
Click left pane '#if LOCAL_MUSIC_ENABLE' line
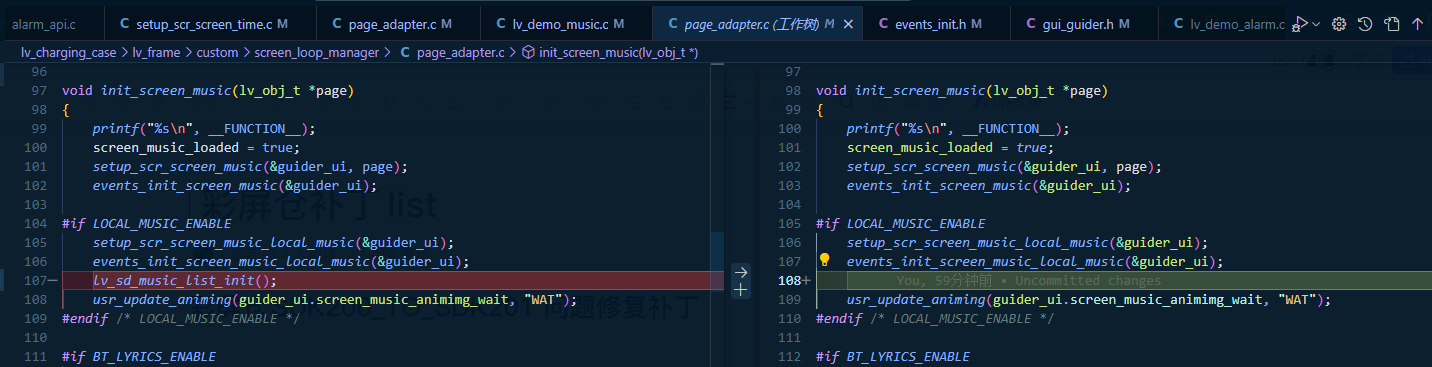[146, 223]
